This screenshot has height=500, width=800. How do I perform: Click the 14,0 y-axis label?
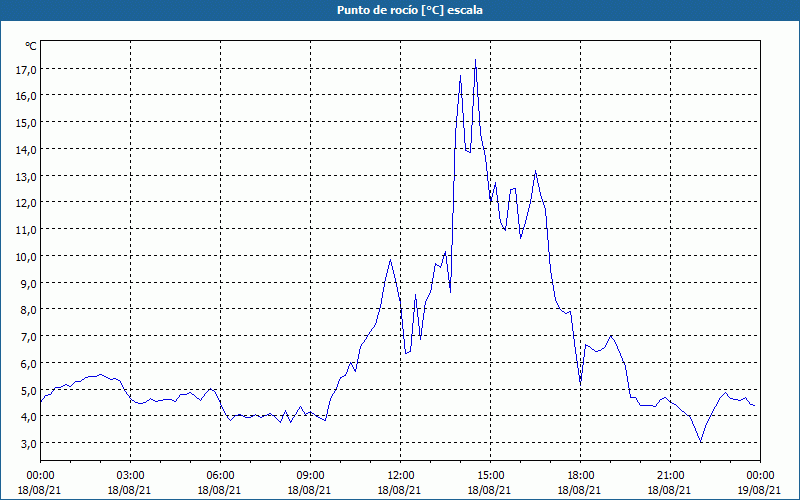click(26, 149)
